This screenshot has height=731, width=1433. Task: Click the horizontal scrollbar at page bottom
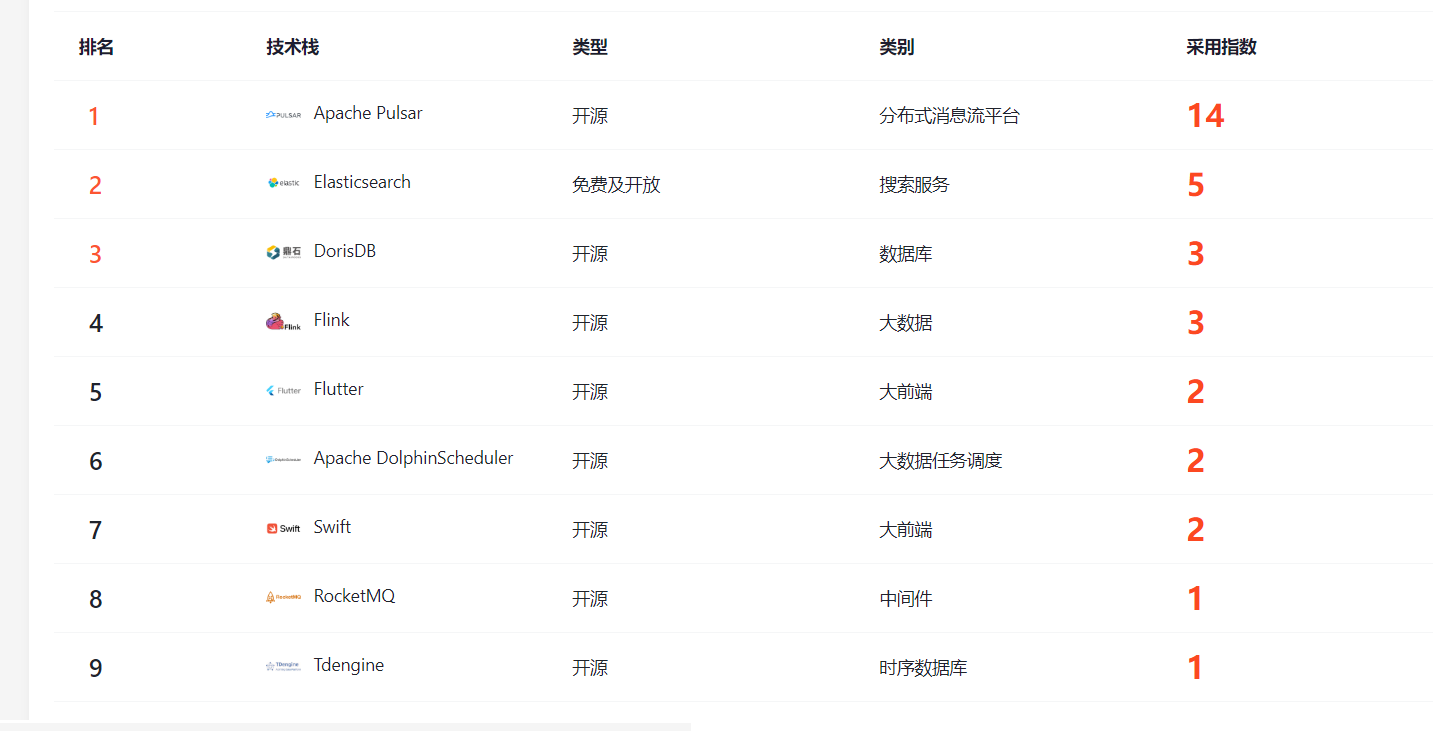pos(345,726)
